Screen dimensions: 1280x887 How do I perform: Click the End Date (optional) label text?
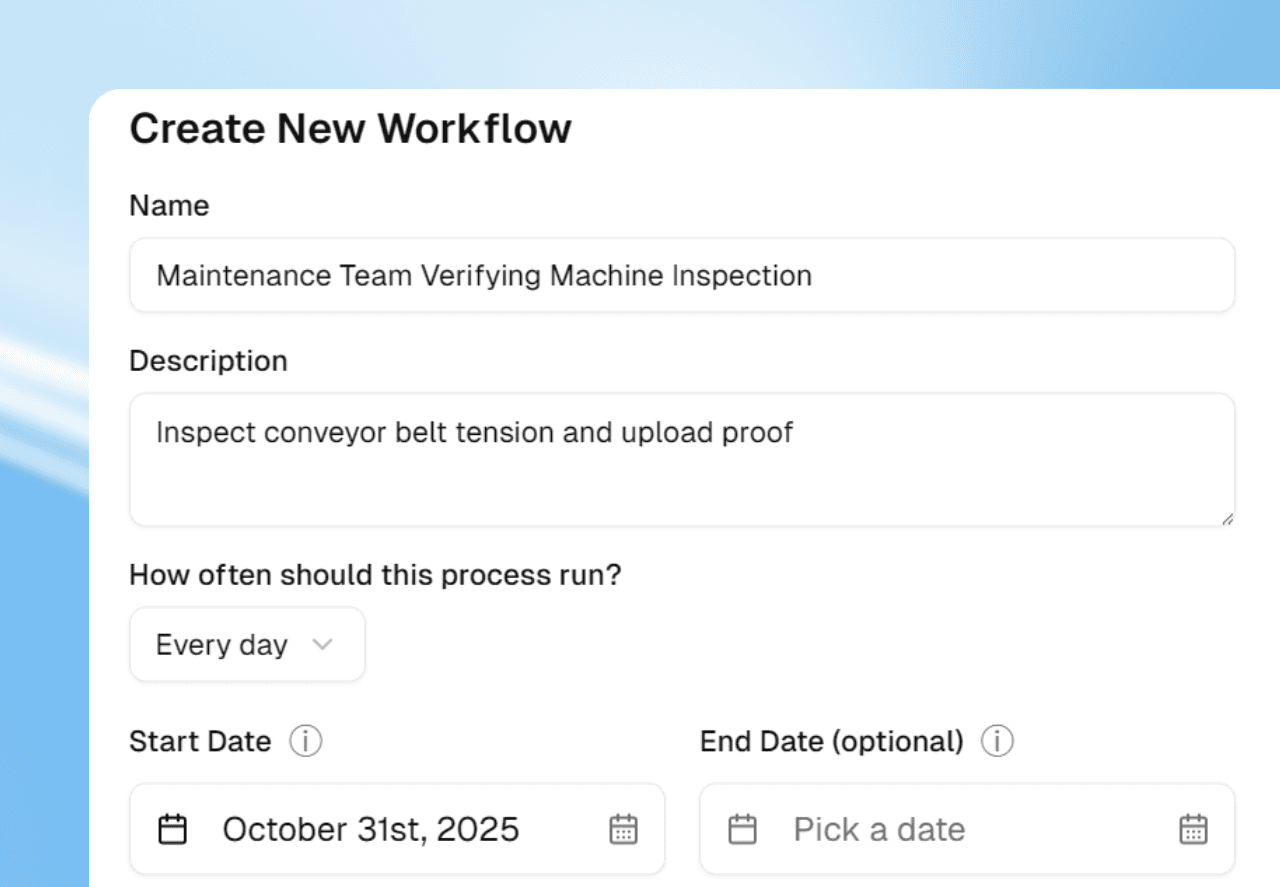[x=831, y=742]
